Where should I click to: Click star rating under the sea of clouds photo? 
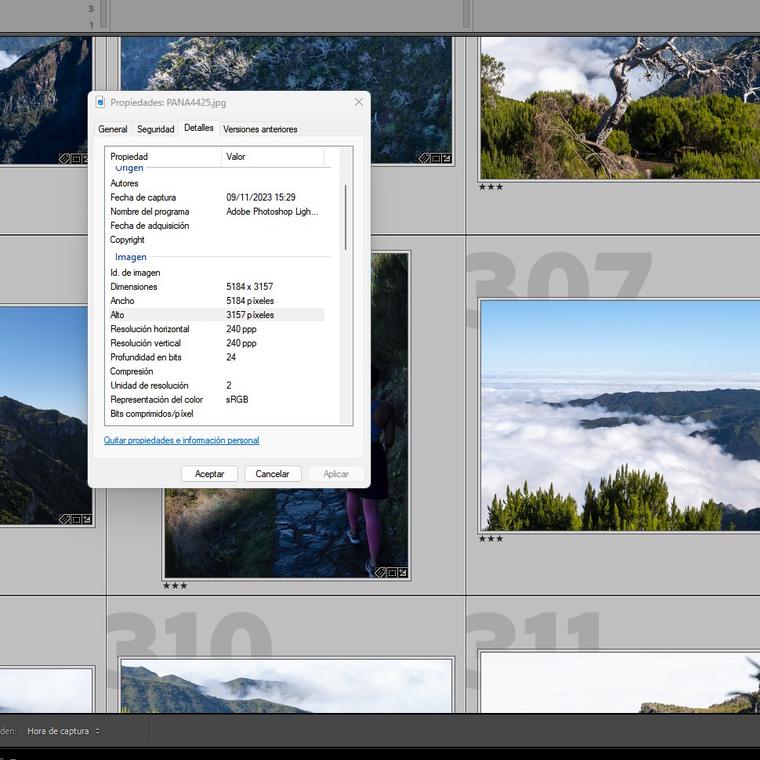(490, 539)
